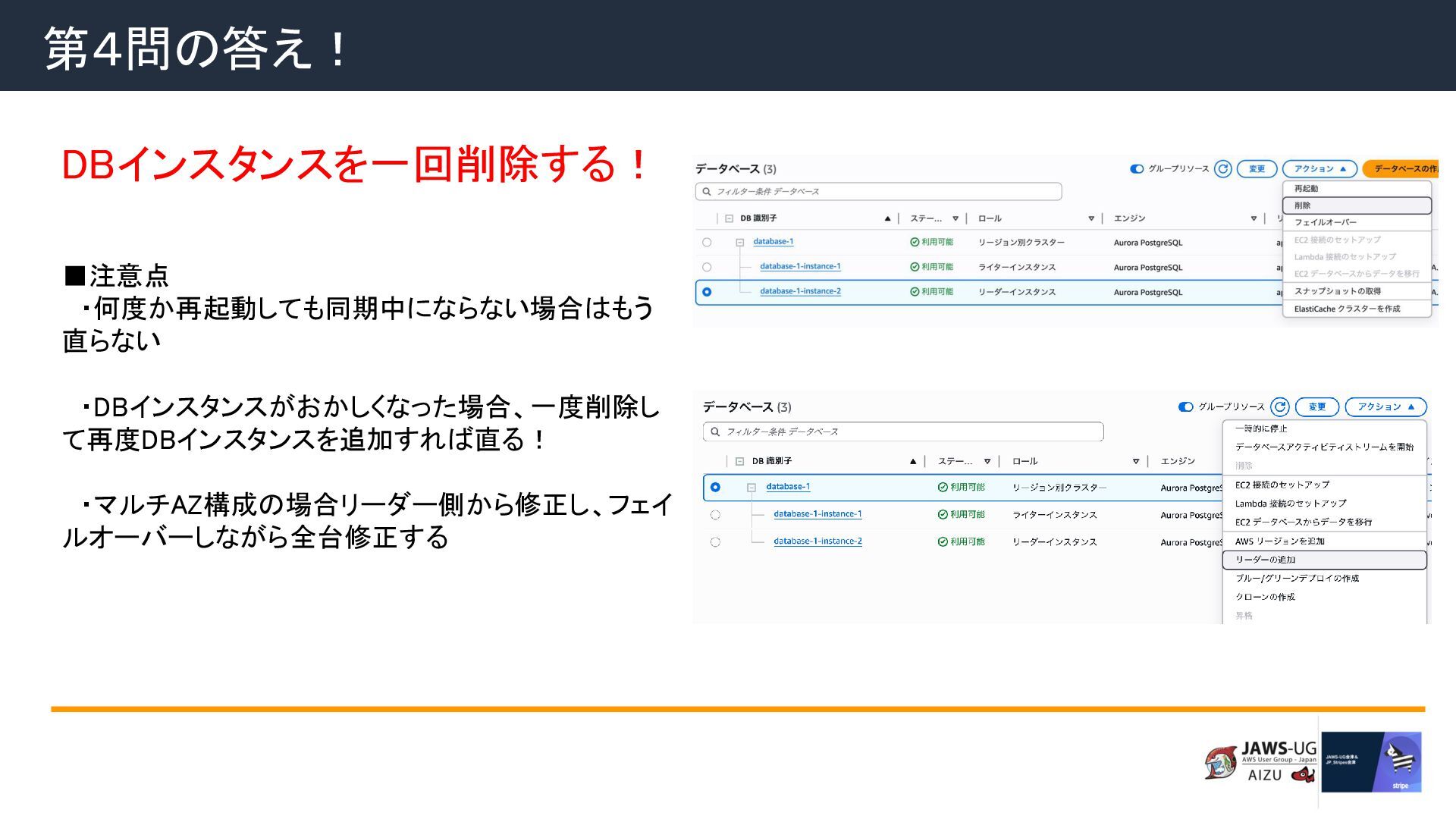
Task: Click the JAWS-UG AIZU logo
Action: 1260,763
